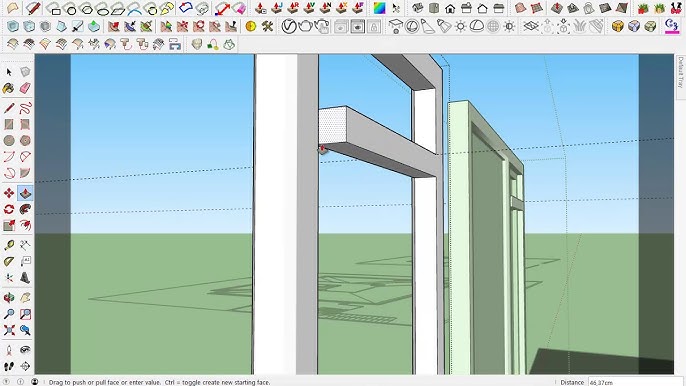
Task: Choose the Dimension tool
Action: click(25, 246)
